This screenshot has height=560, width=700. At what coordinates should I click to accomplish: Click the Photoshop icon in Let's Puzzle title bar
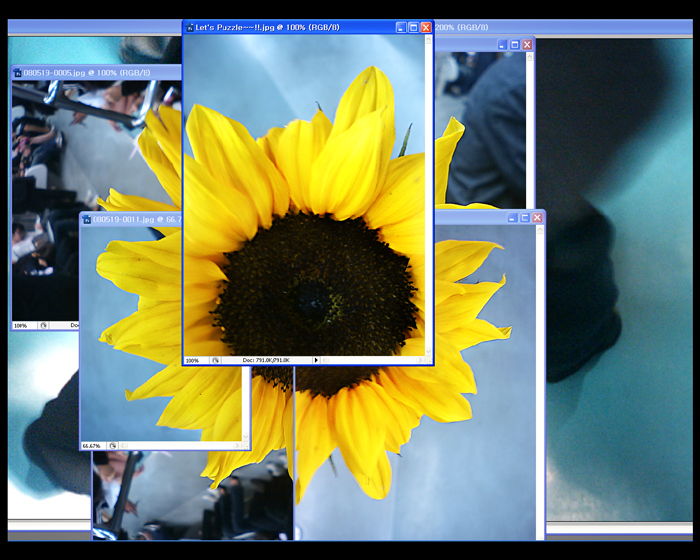point(190,28)
